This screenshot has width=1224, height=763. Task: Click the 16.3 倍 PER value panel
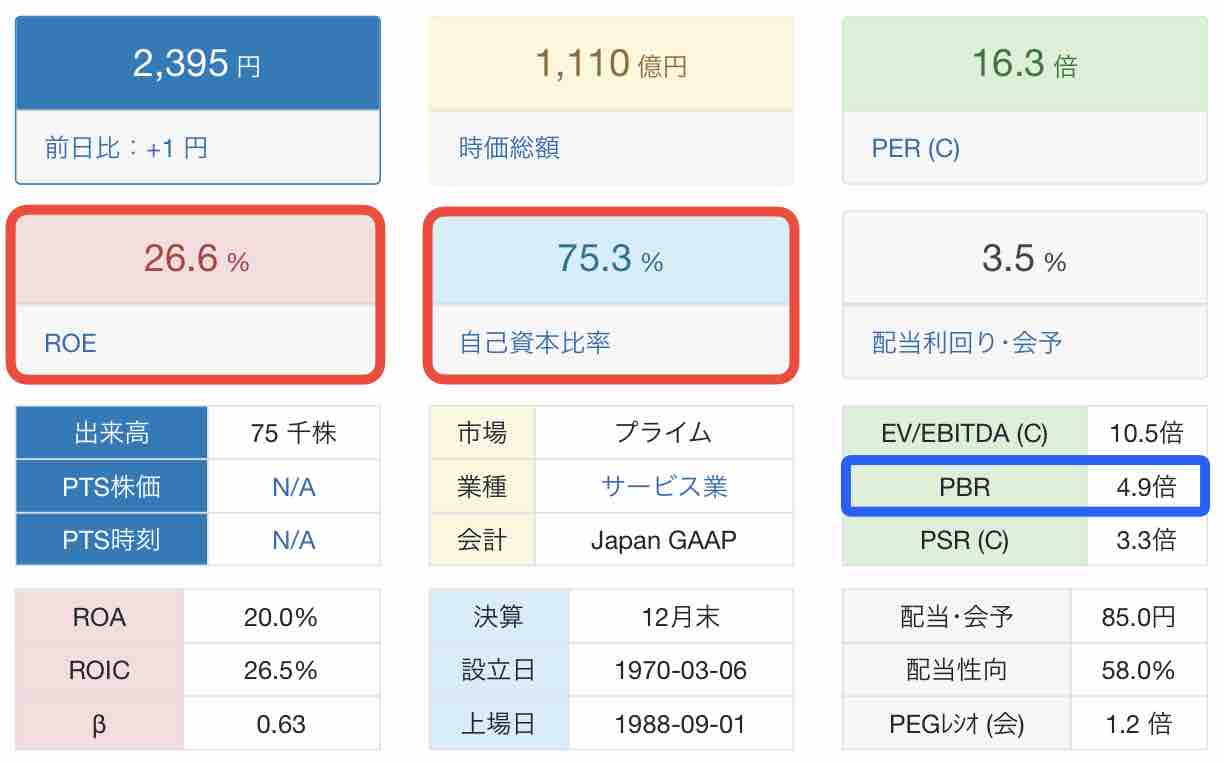pyautogui.click(x=1025, y=64)
